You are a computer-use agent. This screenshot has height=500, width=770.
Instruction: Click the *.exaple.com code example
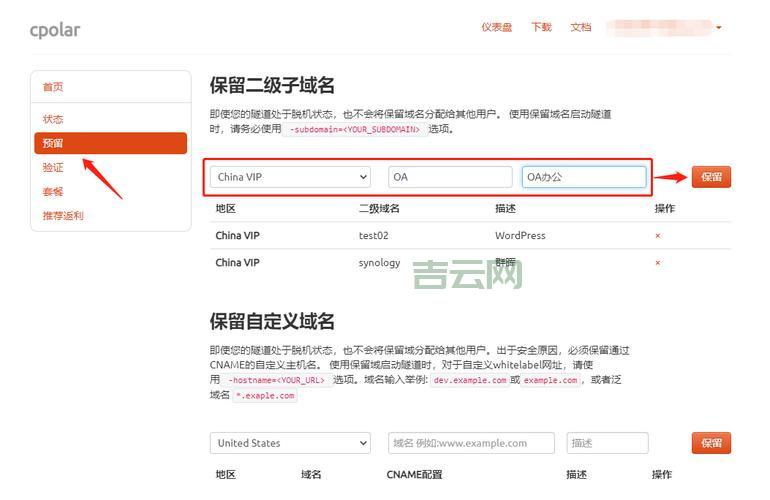click(265, 395)
